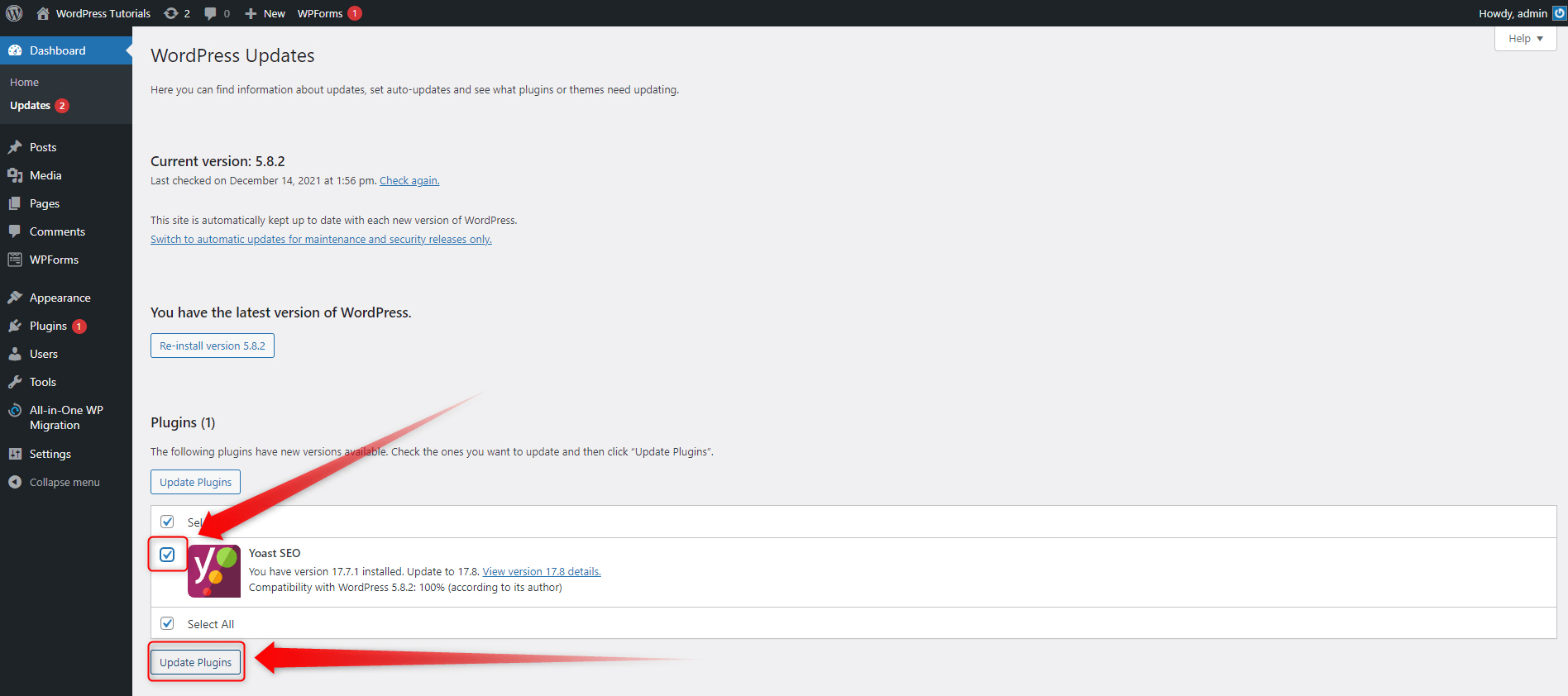Click the Pages icon in sidebar
The height and width of the screenshot is (696, 1568).
(x=15, y=203)
